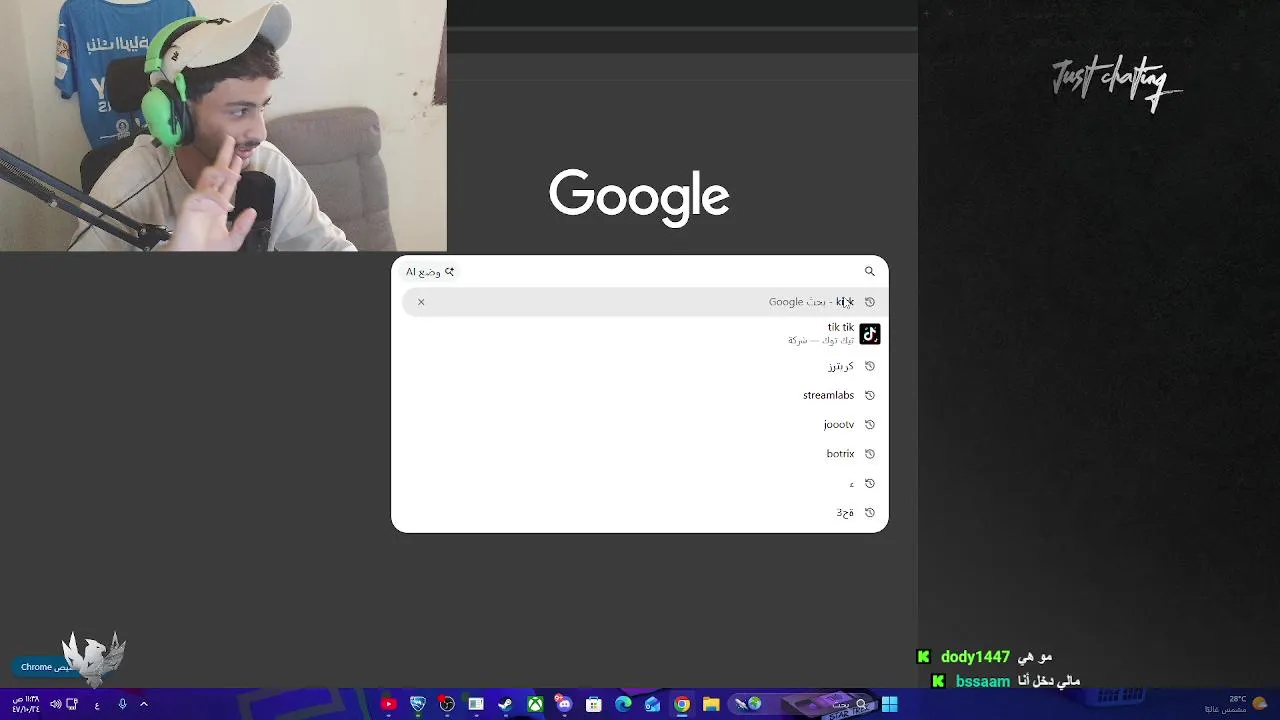Click the language indicator in system tray
Image resolution: width=1280 pixels, height=720 pixels.
click(97, 705)
